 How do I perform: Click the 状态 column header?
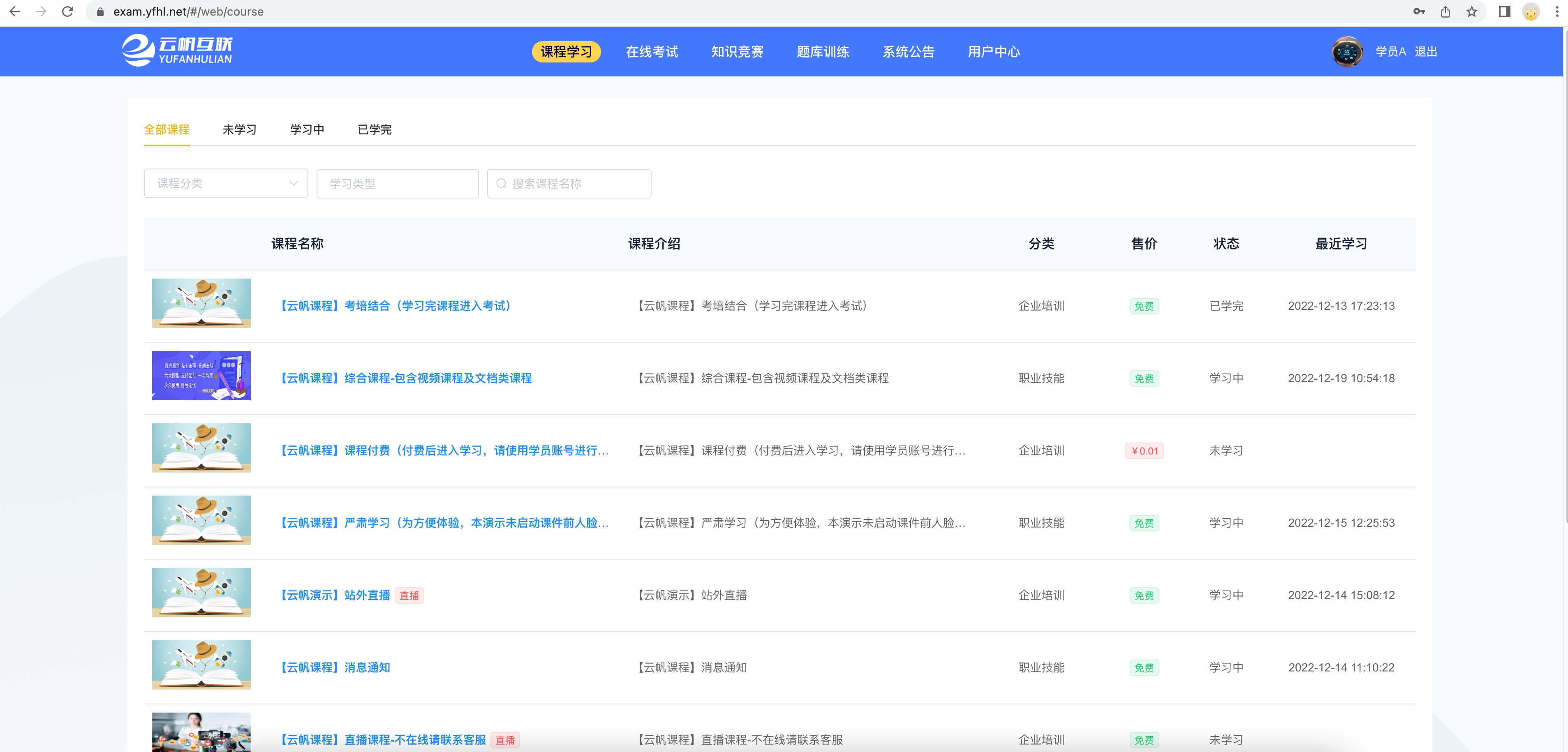click(1226, 244)
